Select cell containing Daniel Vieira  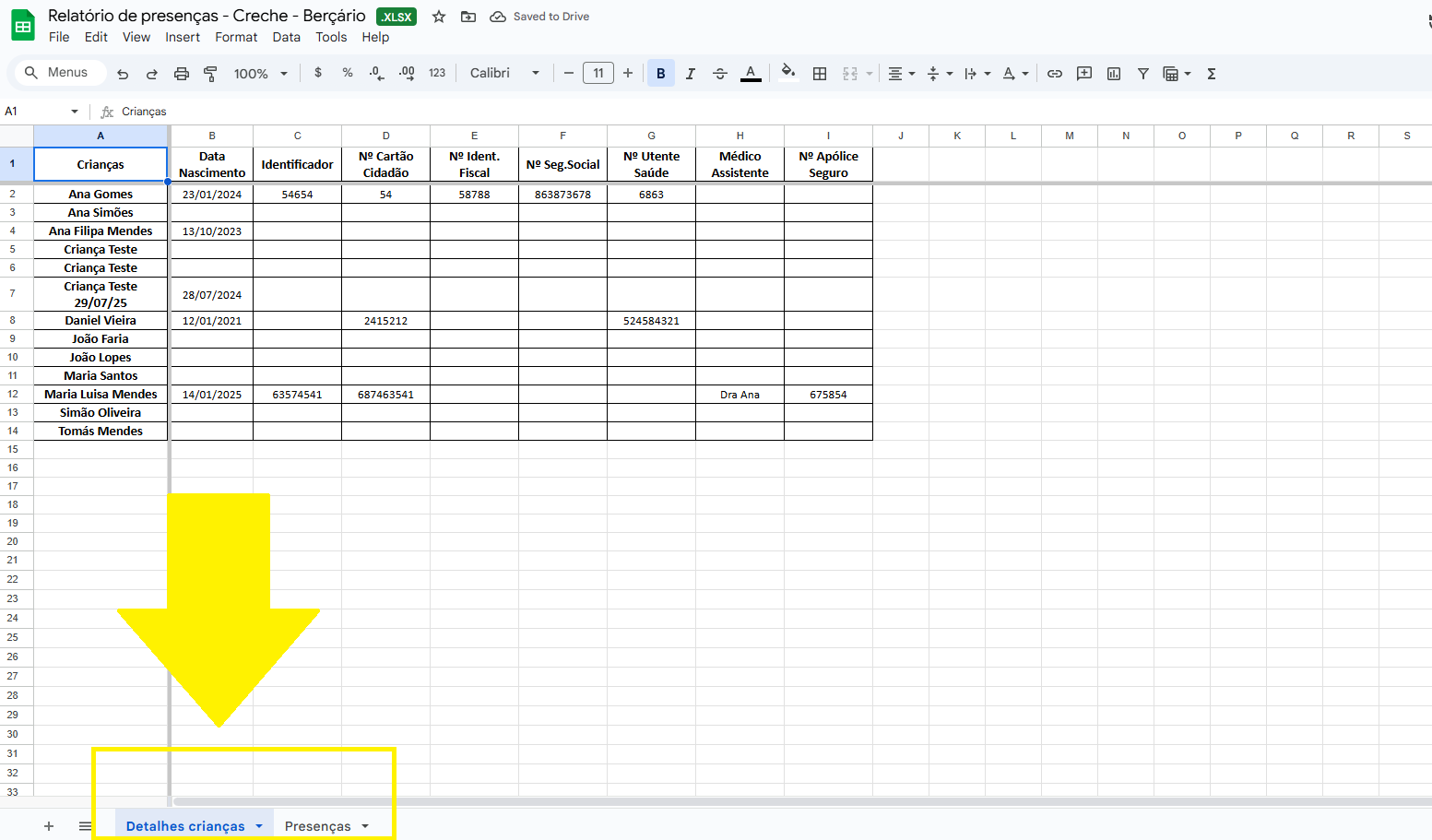click(101, 321)
